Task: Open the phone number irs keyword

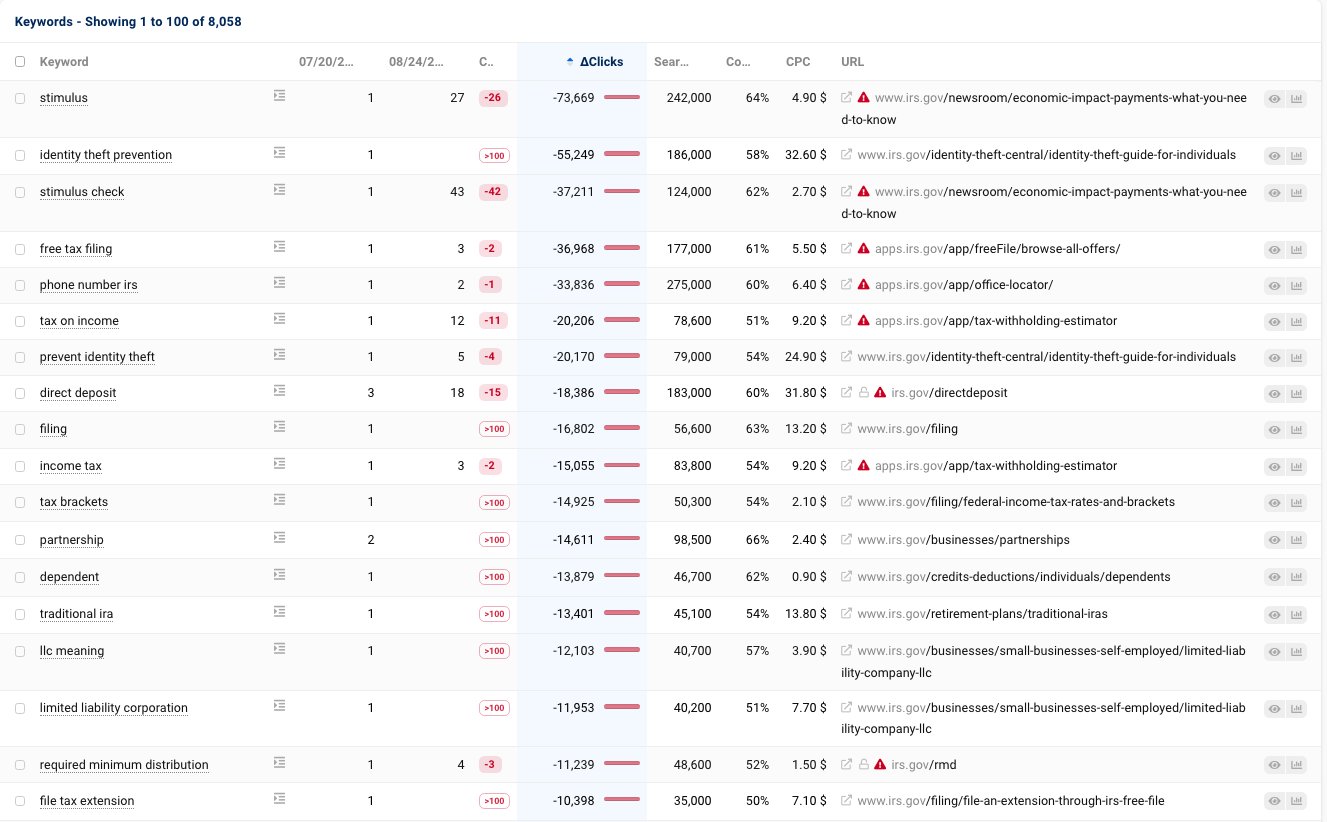Action: point(89,285)
